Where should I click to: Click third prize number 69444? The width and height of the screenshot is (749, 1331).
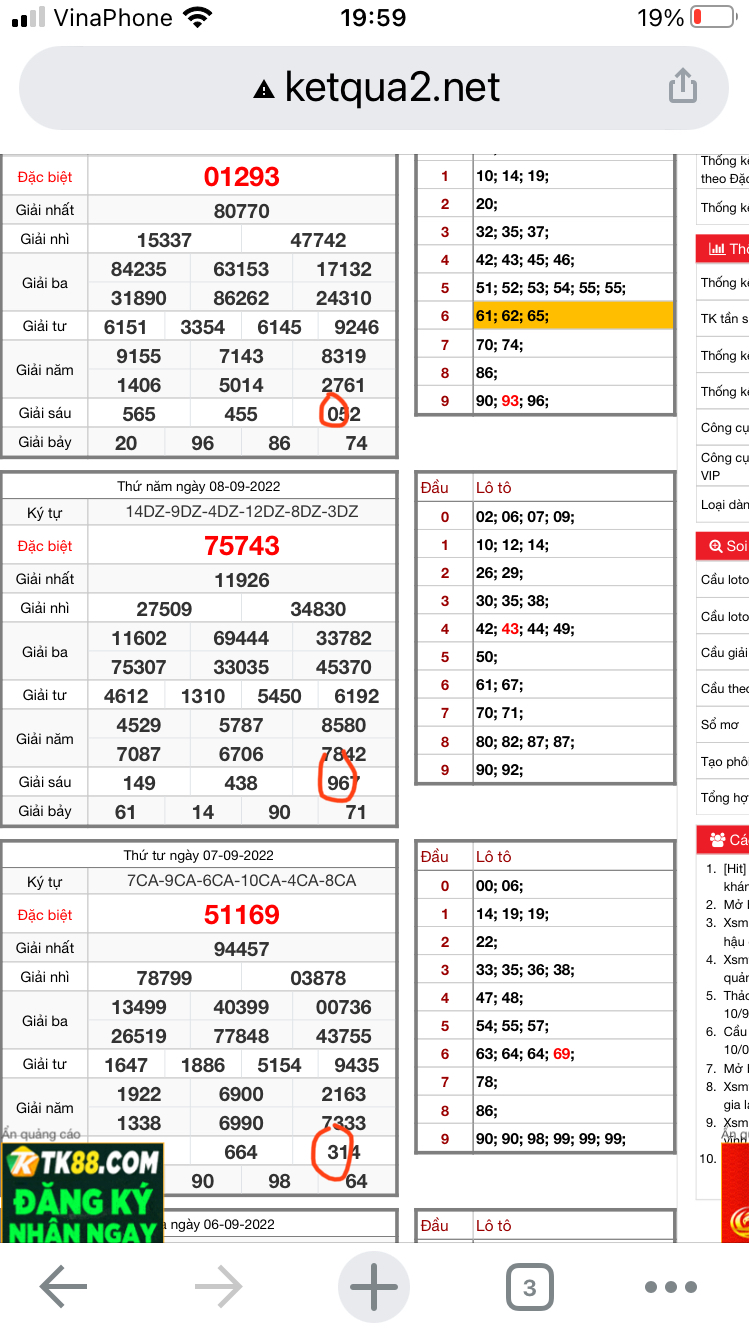tap(242, 638)
